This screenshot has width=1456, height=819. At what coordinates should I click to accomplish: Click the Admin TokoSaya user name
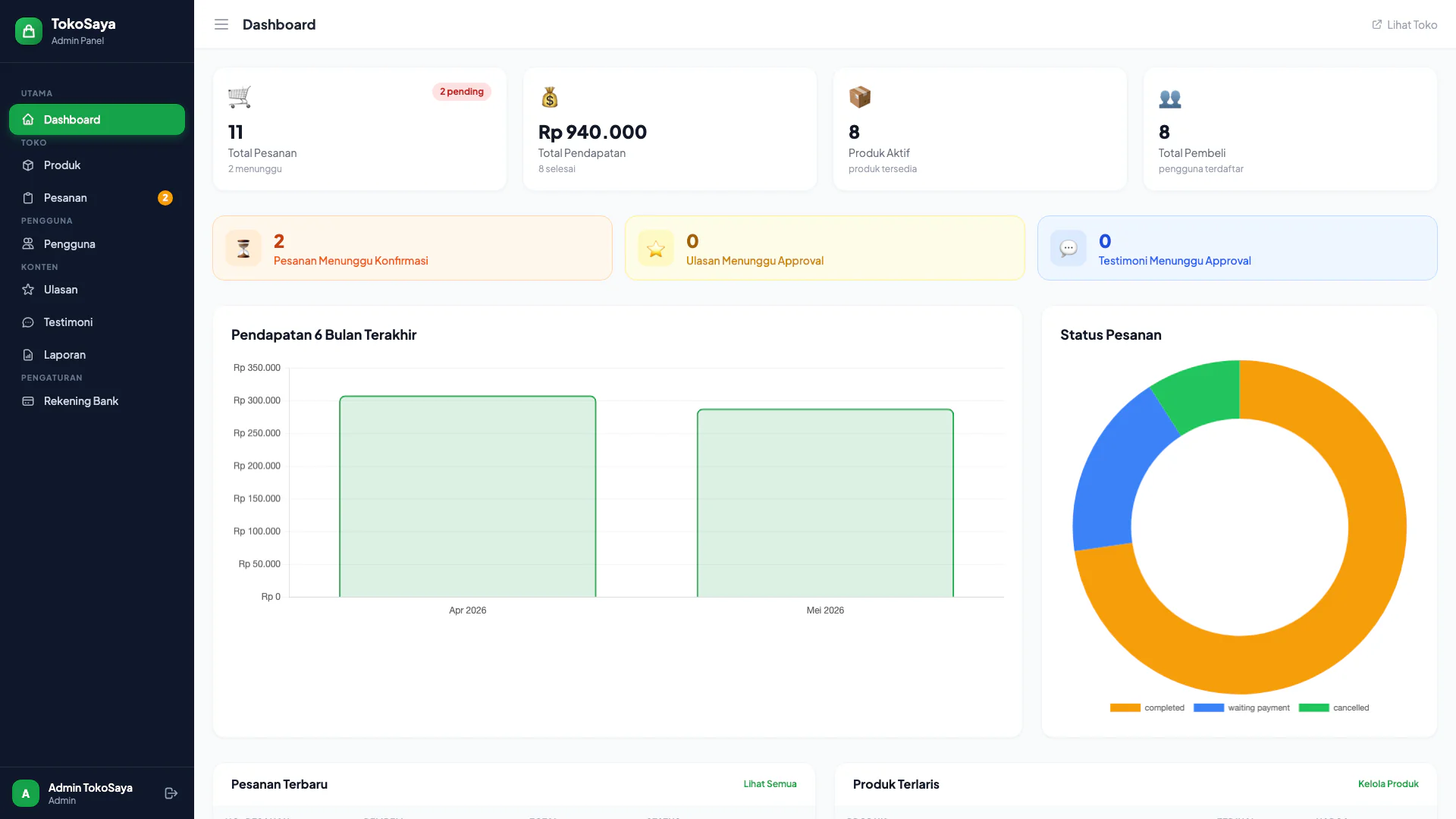90,788
